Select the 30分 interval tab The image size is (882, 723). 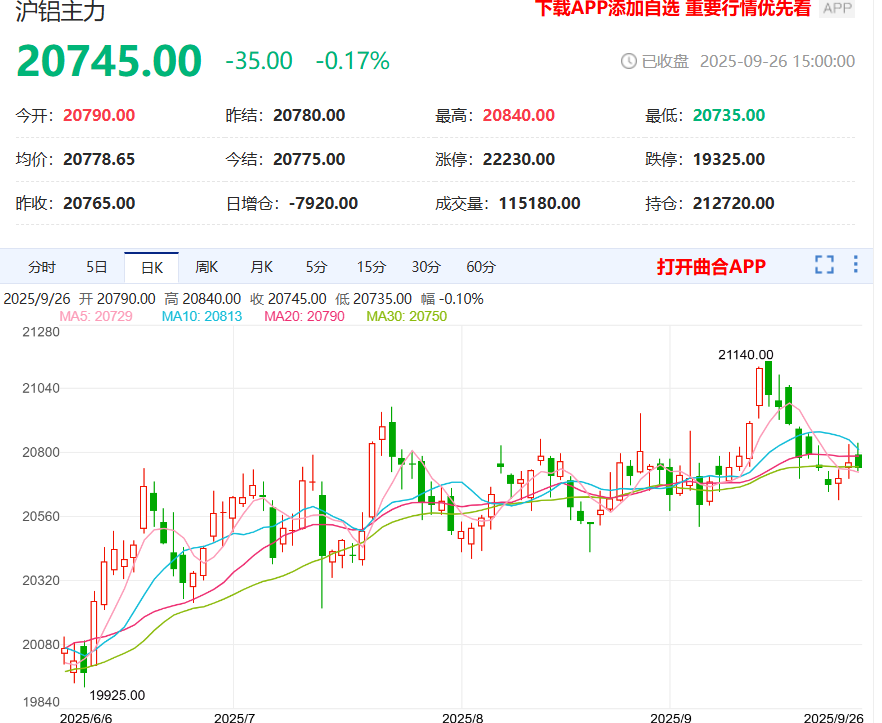pyautogui.click(x=426, y=267)
